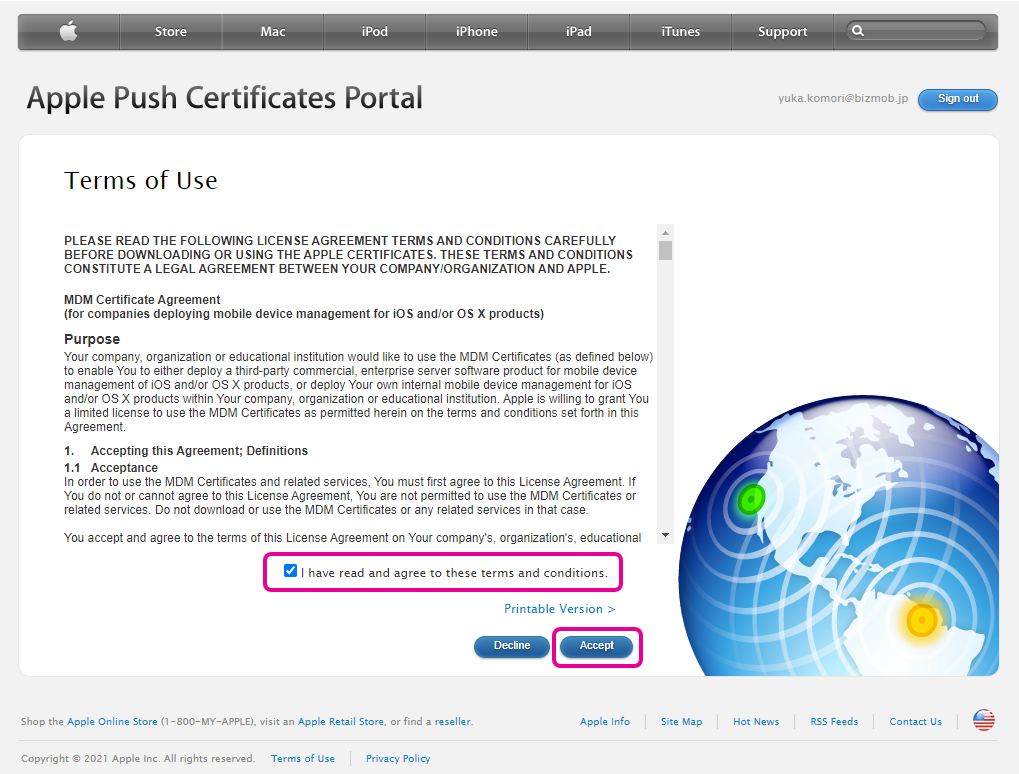Click in the search input field

tap(925, 32)
